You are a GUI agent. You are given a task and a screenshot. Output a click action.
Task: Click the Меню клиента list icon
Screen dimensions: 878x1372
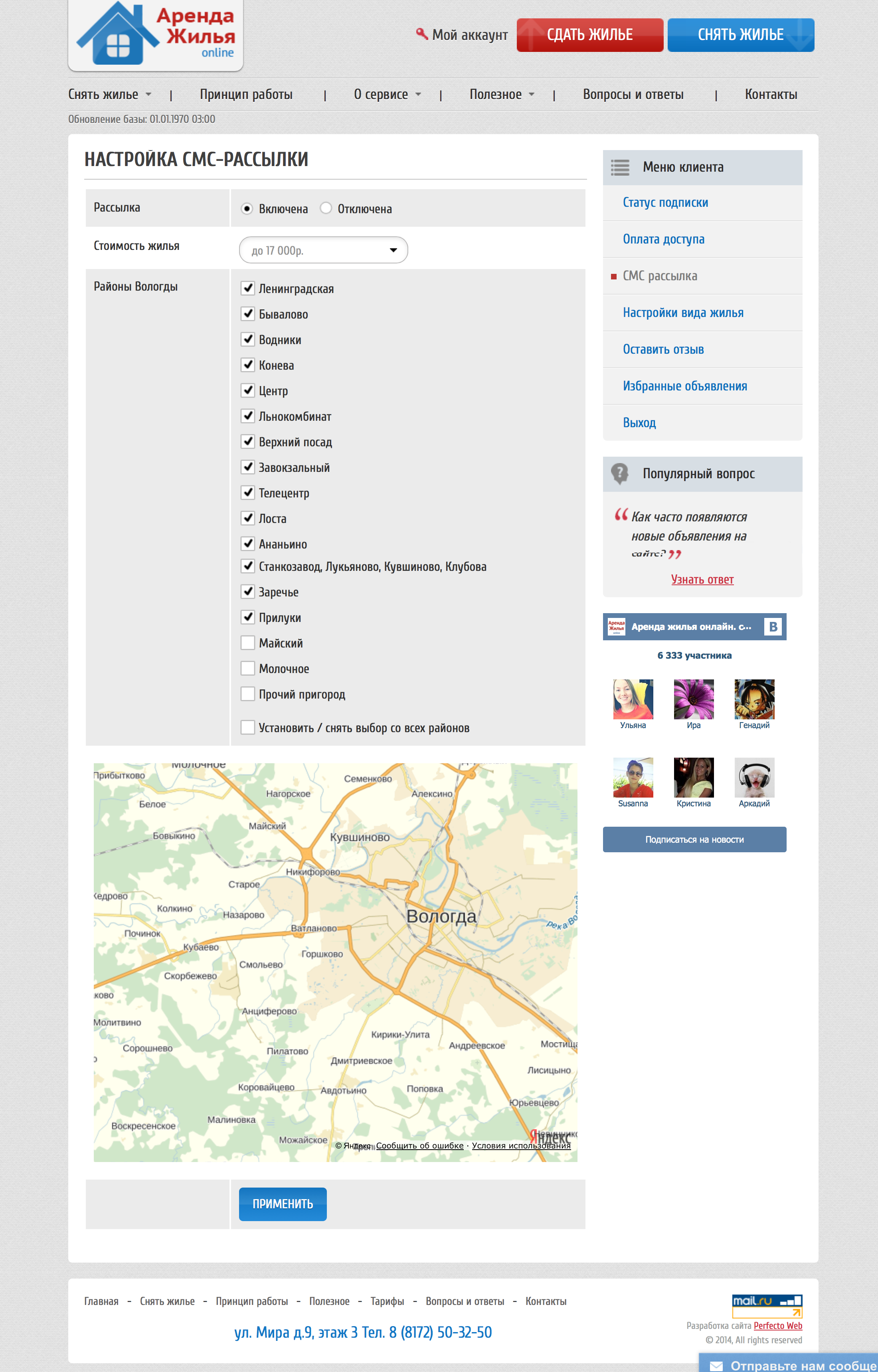point(620,167)
